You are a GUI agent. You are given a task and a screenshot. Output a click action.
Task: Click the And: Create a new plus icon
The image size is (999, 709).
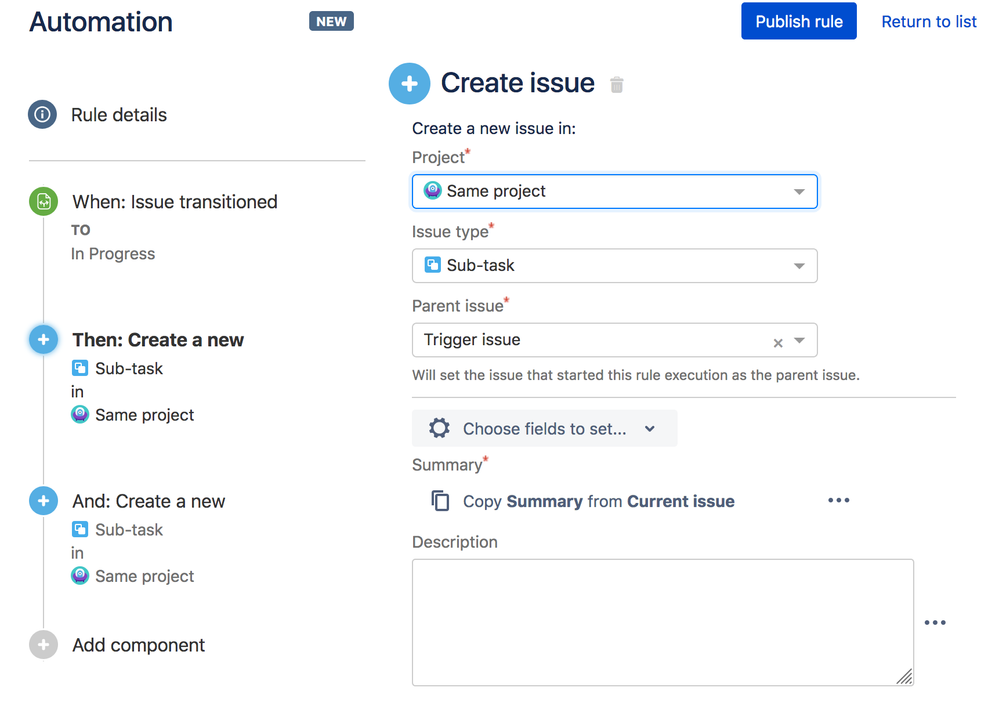tap(43, 501)
